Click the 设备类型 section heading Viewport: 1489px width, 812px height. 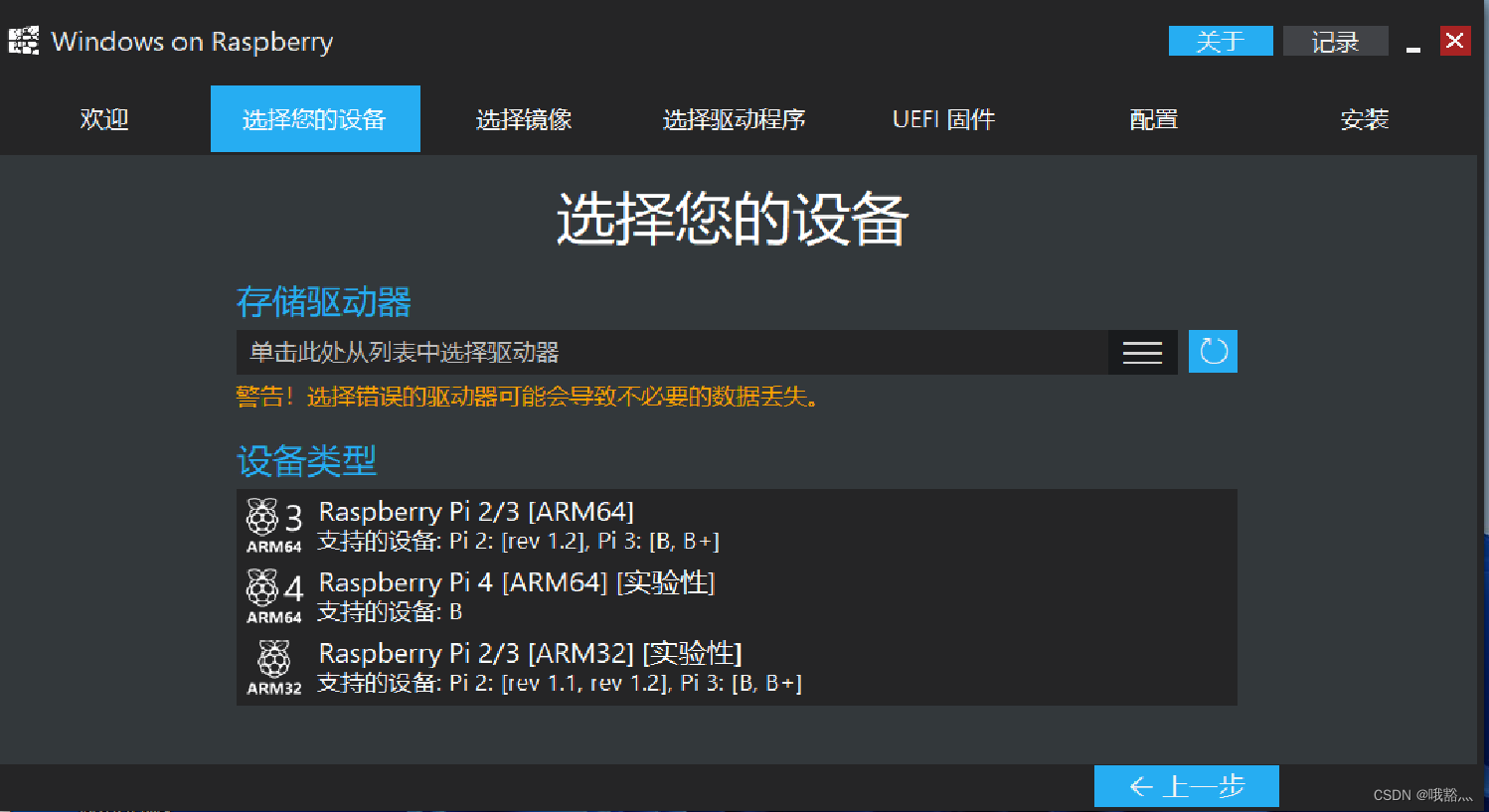click(307, 461)
